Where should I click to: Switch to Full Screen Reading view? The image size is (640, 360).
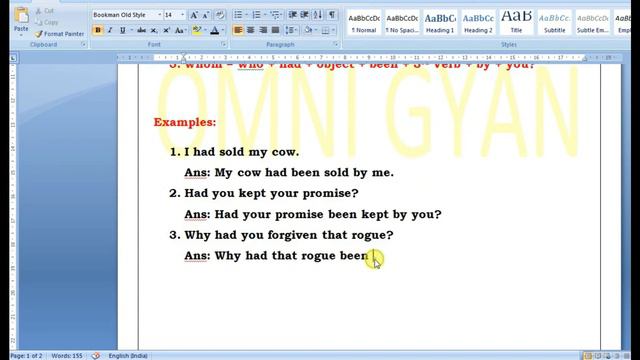[598, 356]
